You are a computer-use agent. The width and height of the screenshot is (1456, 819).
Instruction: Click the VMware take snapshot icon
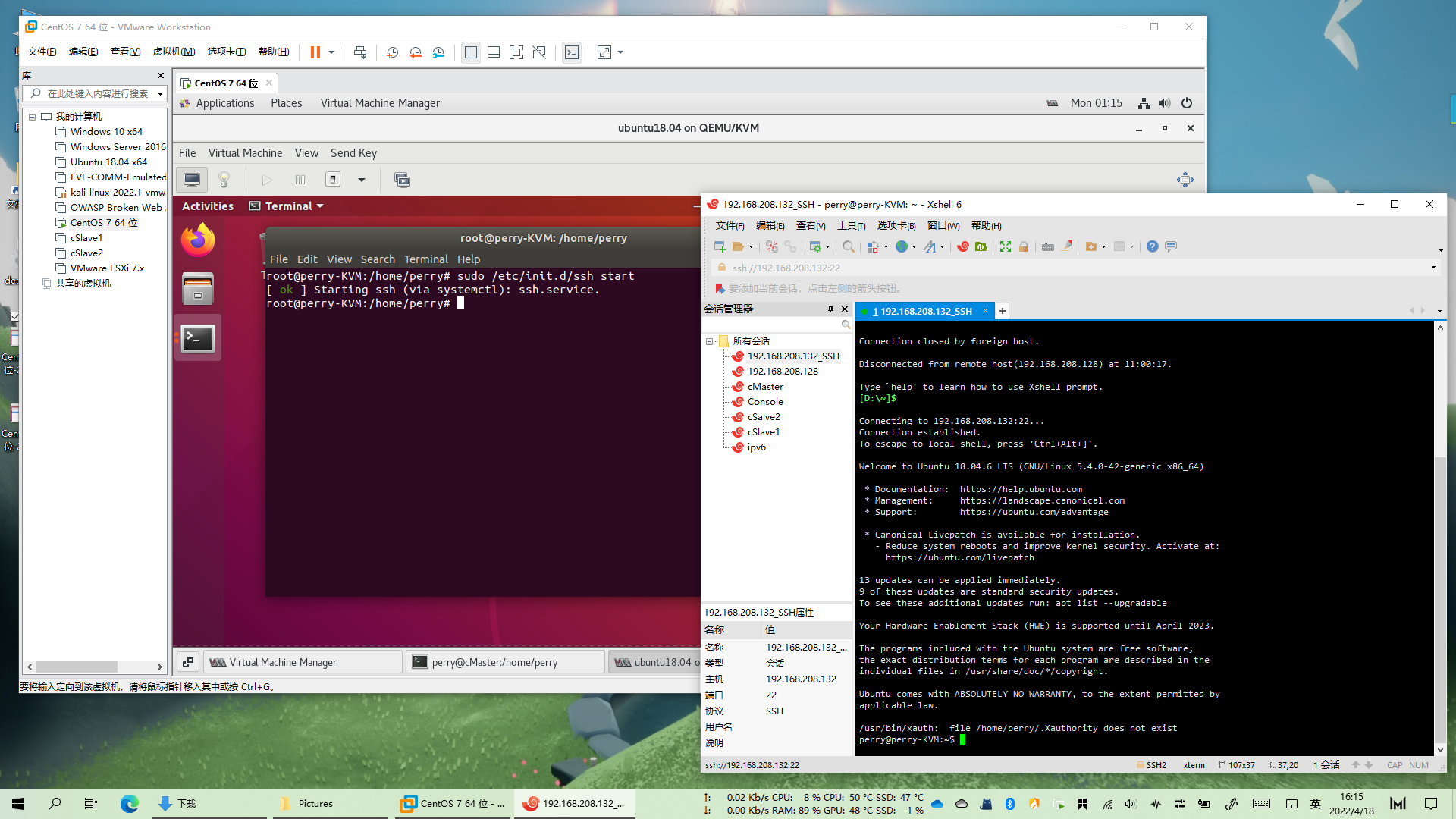tap(392, 52)
